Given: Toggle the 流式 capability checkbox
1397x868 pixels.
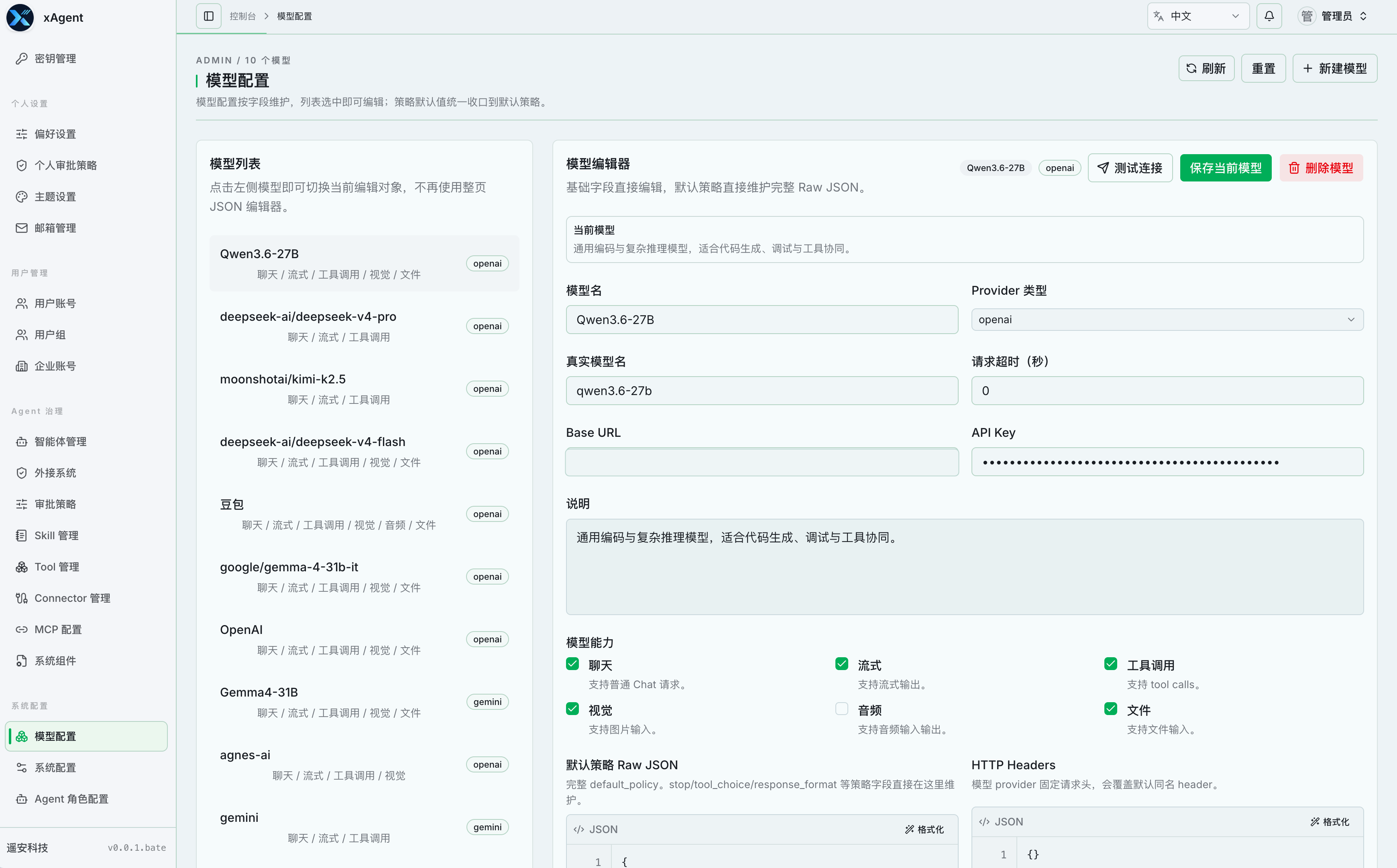Looking at the screenshot, I should point(841,664).
